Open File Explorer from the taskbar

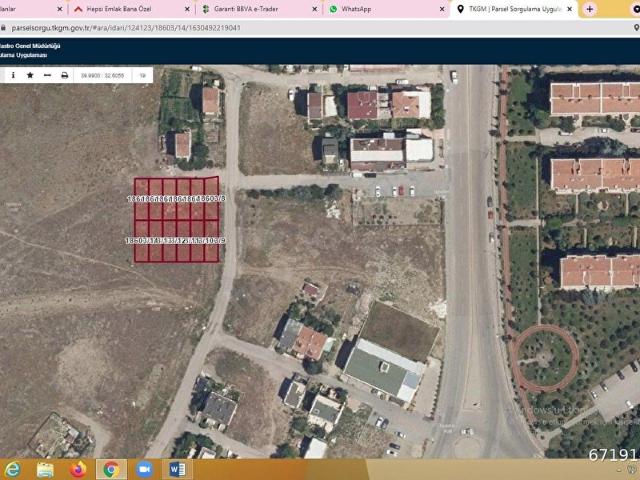(46, 468)
